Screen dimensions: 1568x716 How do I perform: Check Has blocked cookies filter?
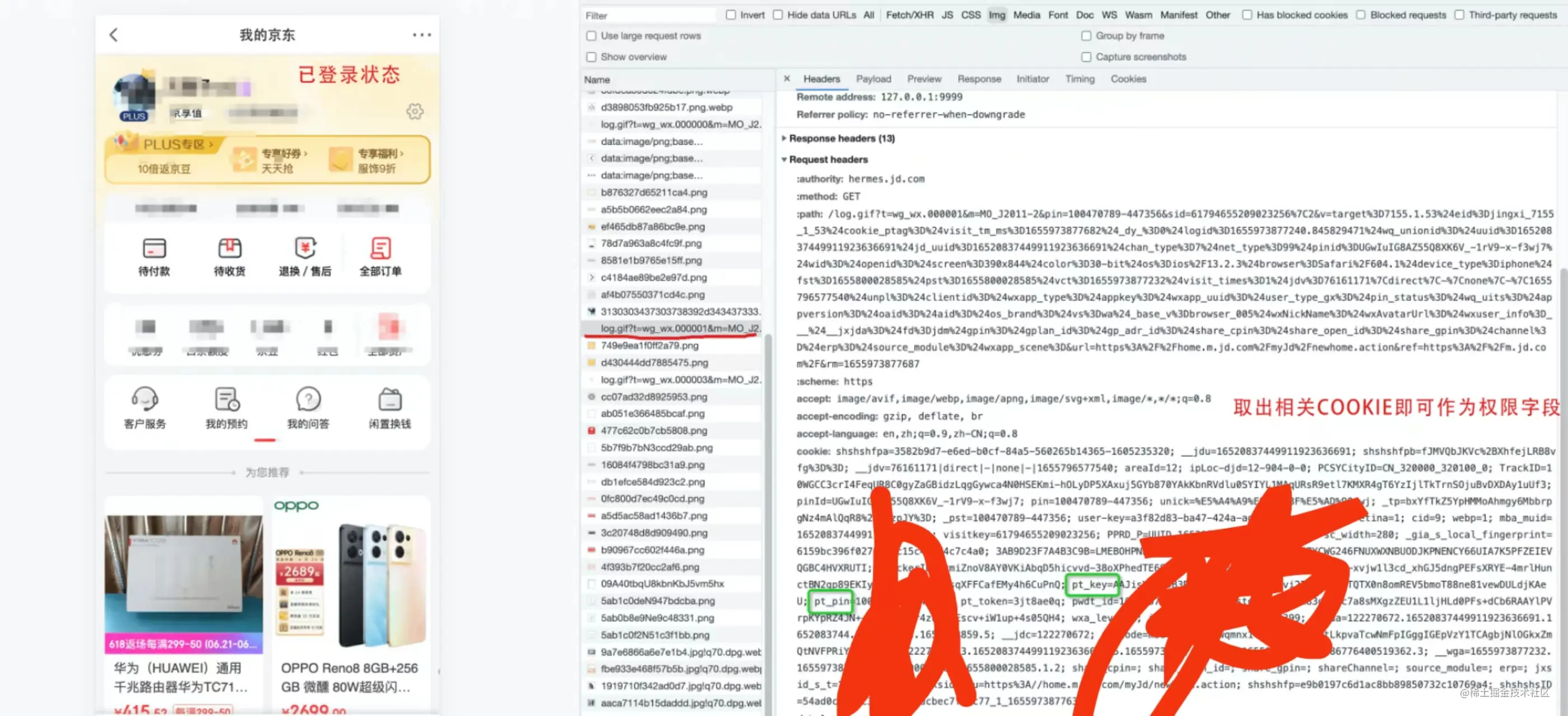point(1247,15)
